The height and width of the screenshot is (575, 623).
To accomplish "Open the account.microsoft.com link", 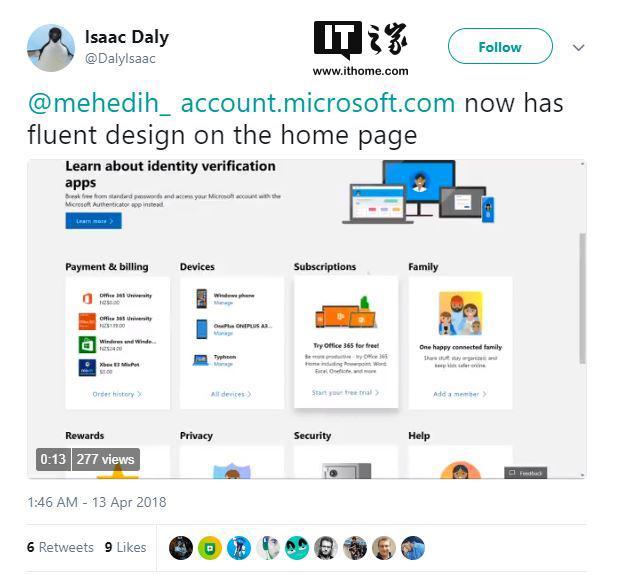I will (x=317, y=103).
